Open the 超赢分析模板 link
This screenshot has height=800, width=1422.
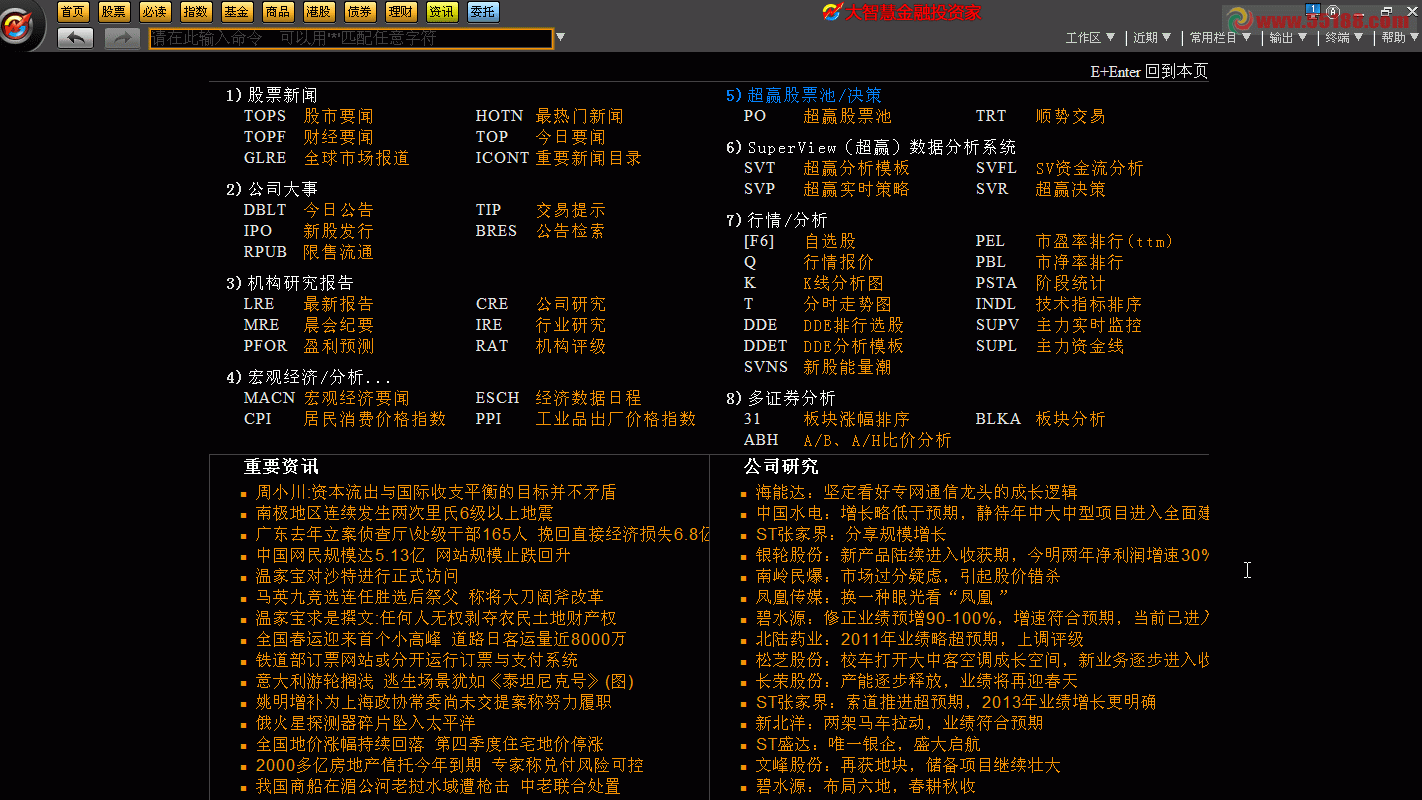pyautogui.click(x=857, y=168)
